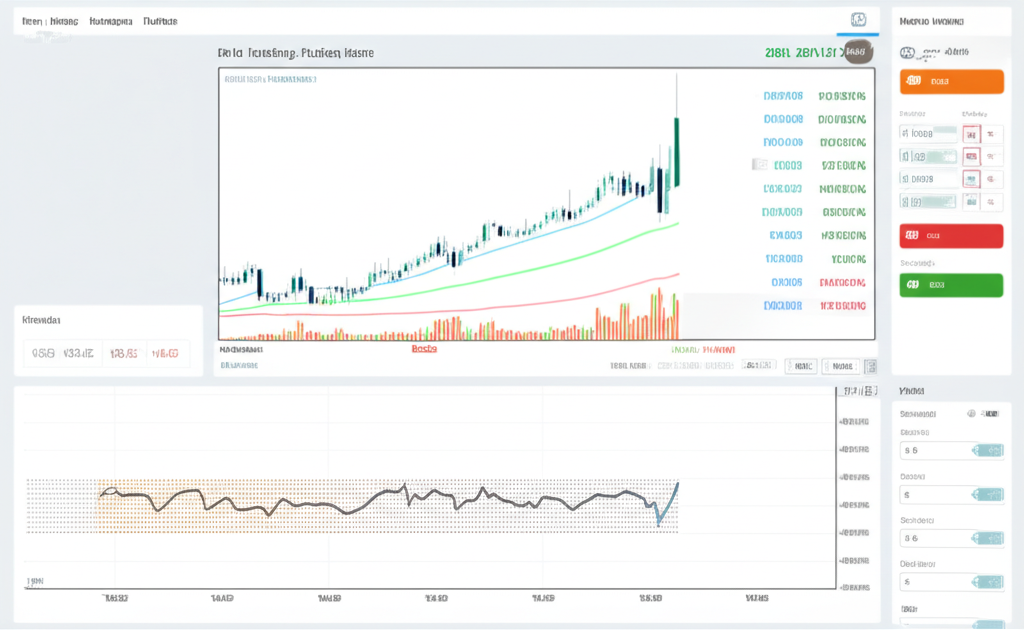Click the teal tag on the topmost lower-panel field
Image resolution: width=1024 pixels, height=630 pixels.
tap(988, 450)
